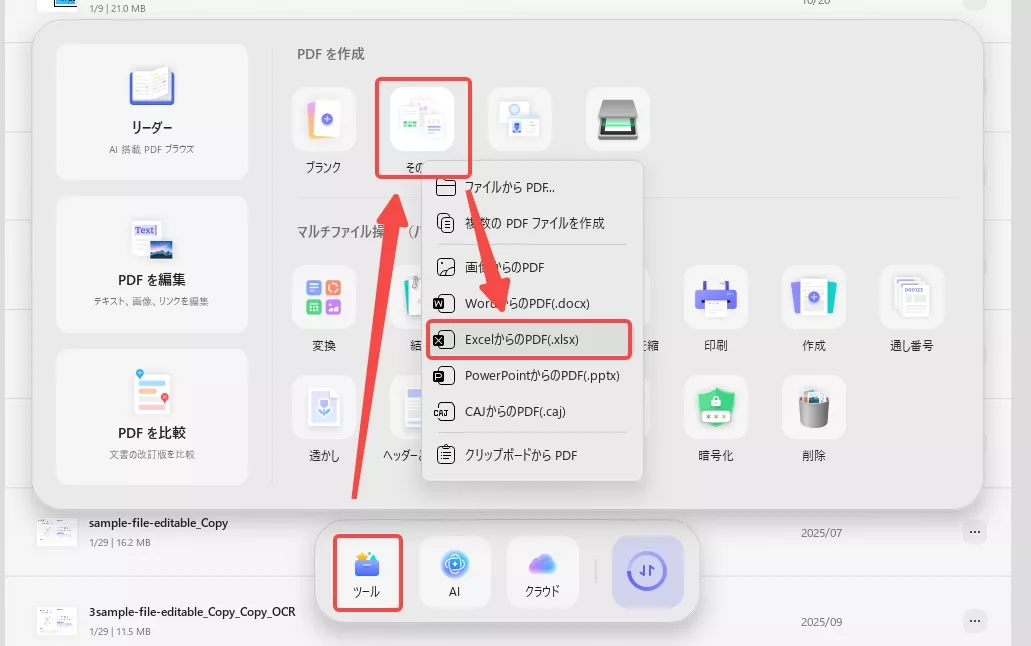Click the PowerPoint icon in the menu
The width and height of the screenshot is (1031, 646).
click(444, 376)
